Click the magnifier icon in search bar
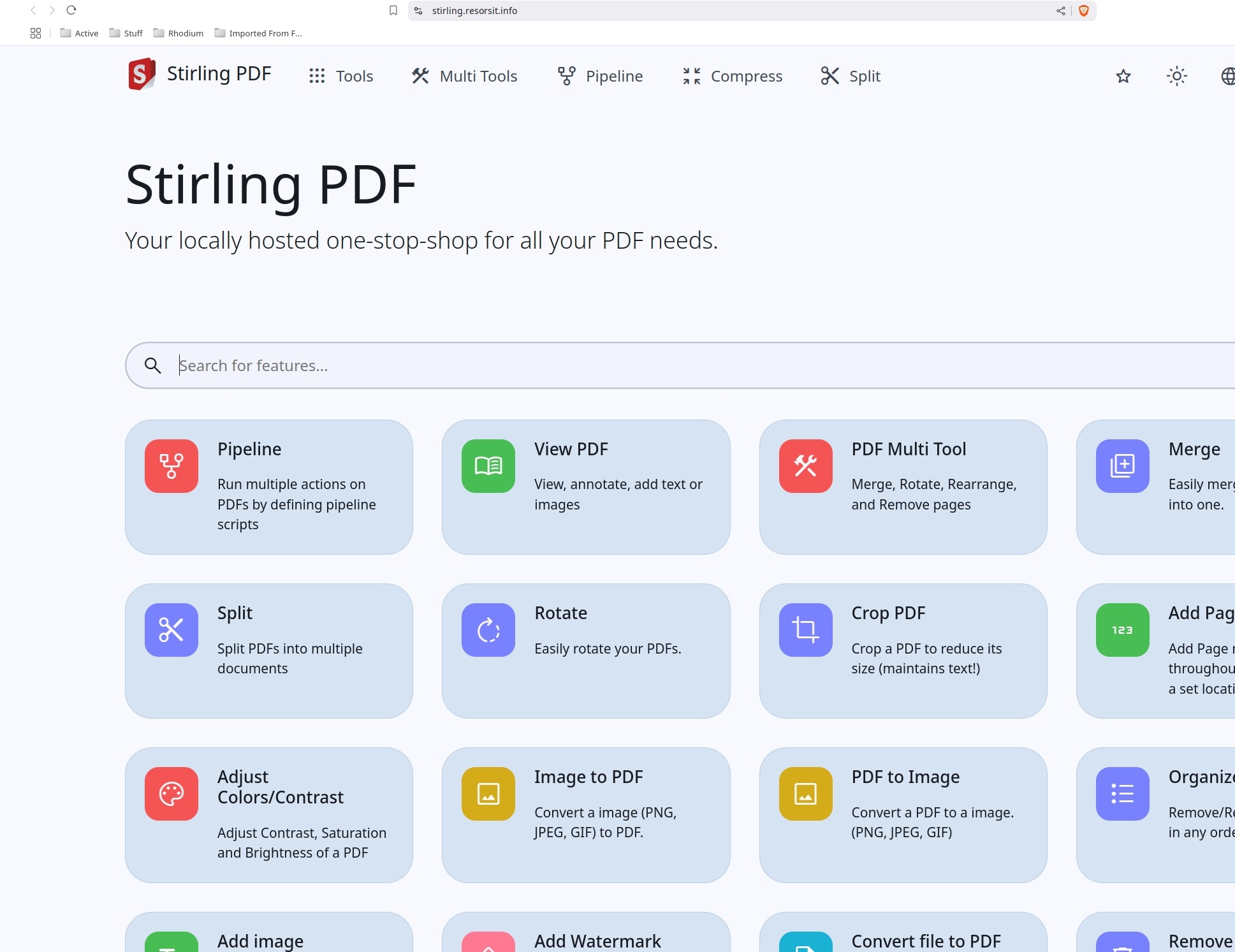The height and width of the screenshot is (952, 1235). click(152, 365)
